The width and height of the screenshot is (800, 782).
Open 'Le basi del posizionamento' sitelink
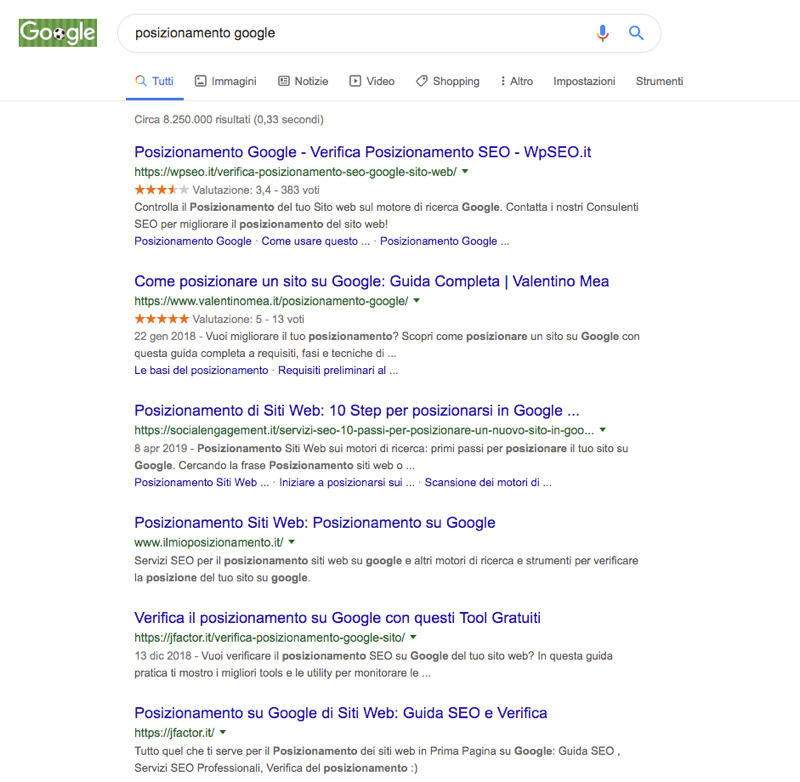click(x=201, y=370)
